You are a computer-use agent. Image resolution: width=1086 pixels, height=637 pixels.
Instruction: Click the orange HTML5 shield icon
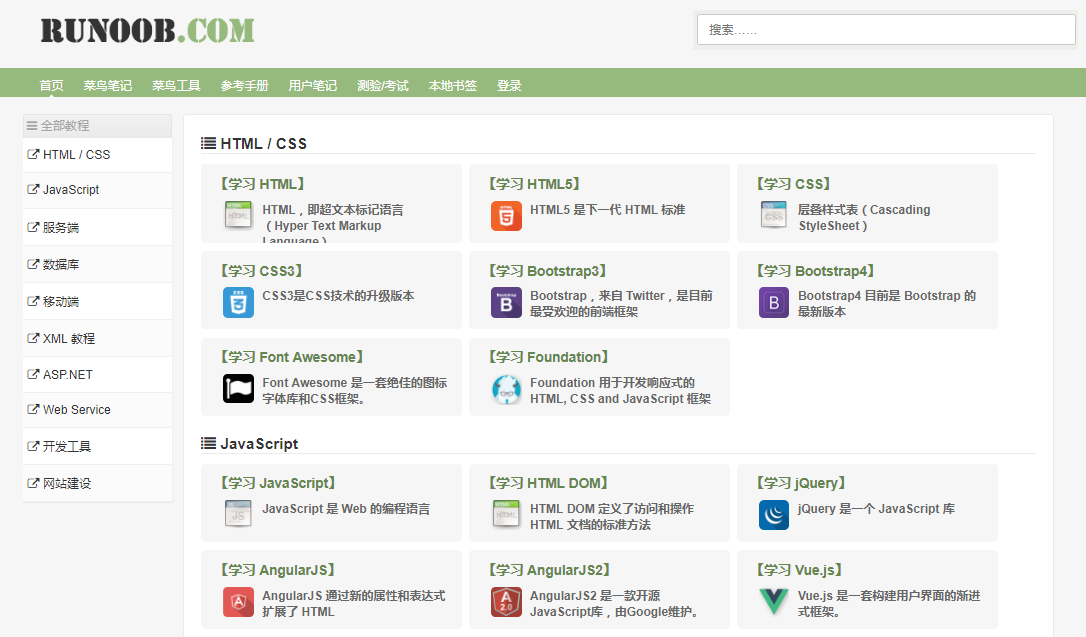(506, 216)
